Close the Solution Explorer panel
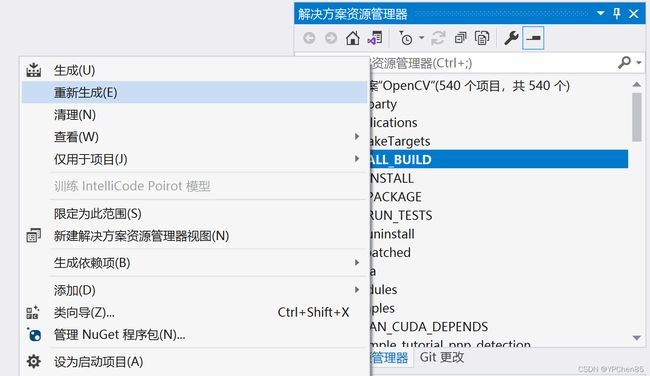This screenshot has width=650, height=376. click(634, 13)
